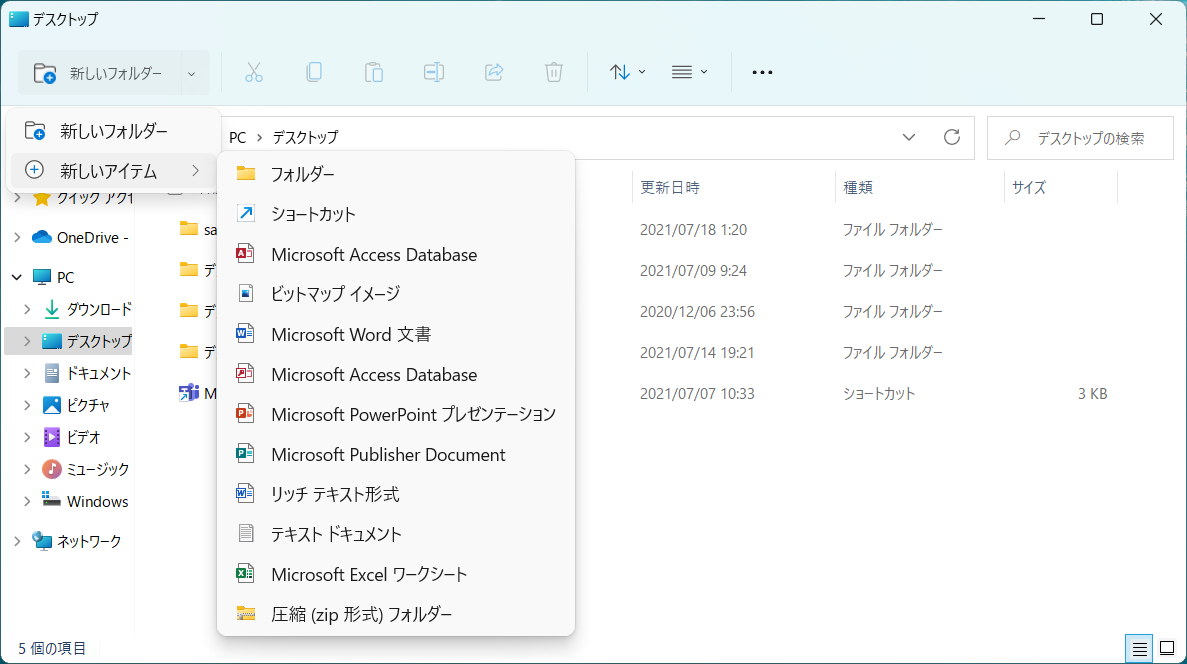Viewport: 1187px width, 664px height.
Task: Expand the ネットワーク tree node
Action: coord(17,541)
